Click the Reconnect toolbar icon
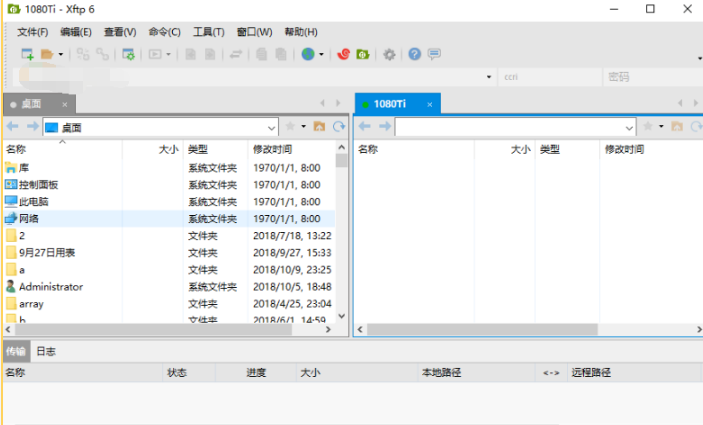 coord(82,54)
